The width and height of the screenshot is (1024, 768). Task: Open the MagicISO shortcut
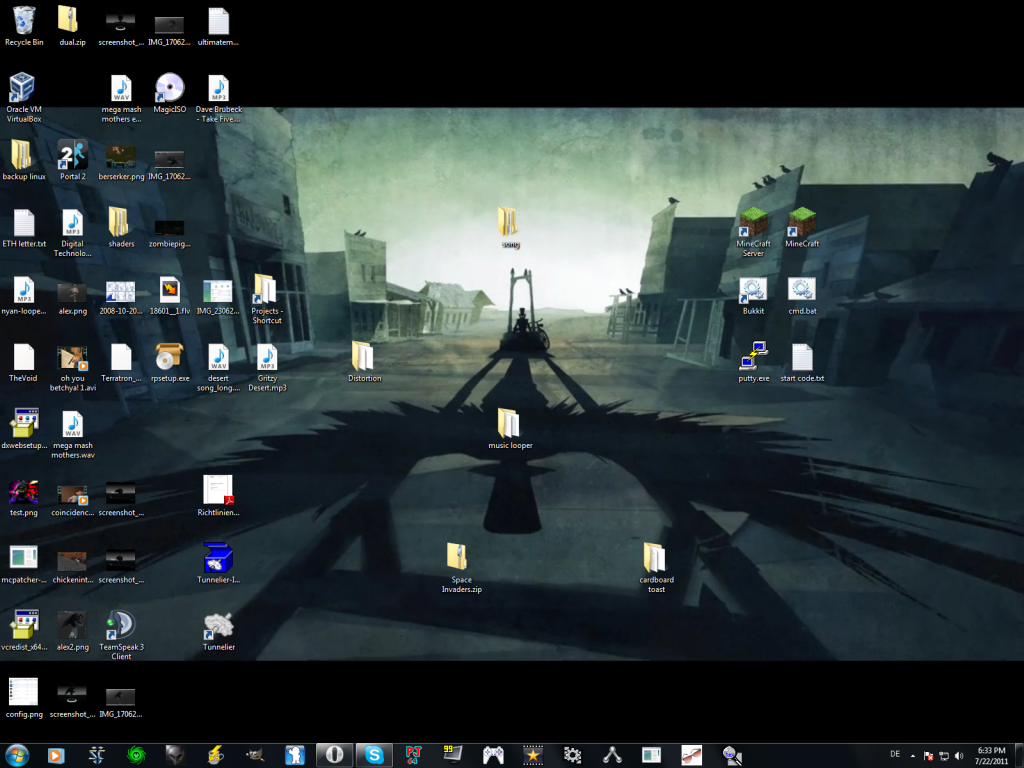click(170, 93)
